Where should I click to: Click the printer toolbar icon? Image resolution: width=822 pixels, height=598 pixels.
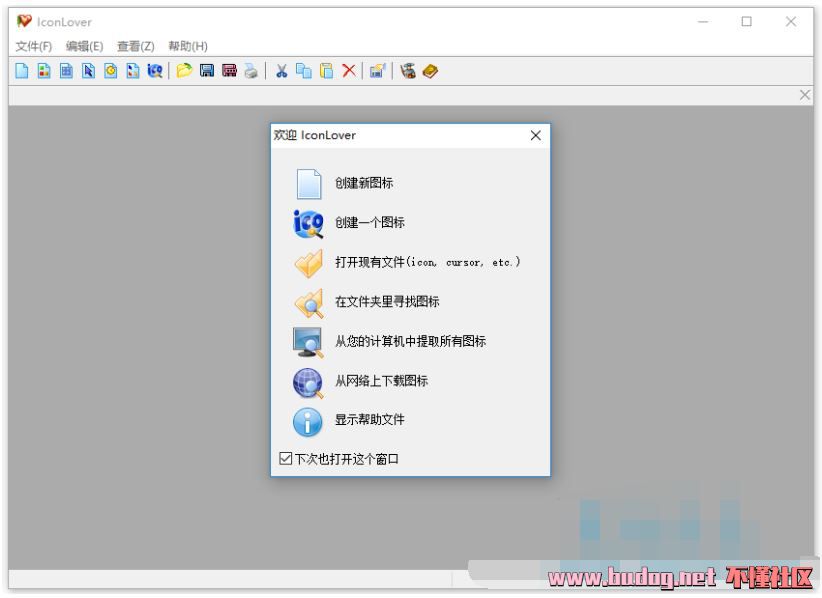click(251, 71)
